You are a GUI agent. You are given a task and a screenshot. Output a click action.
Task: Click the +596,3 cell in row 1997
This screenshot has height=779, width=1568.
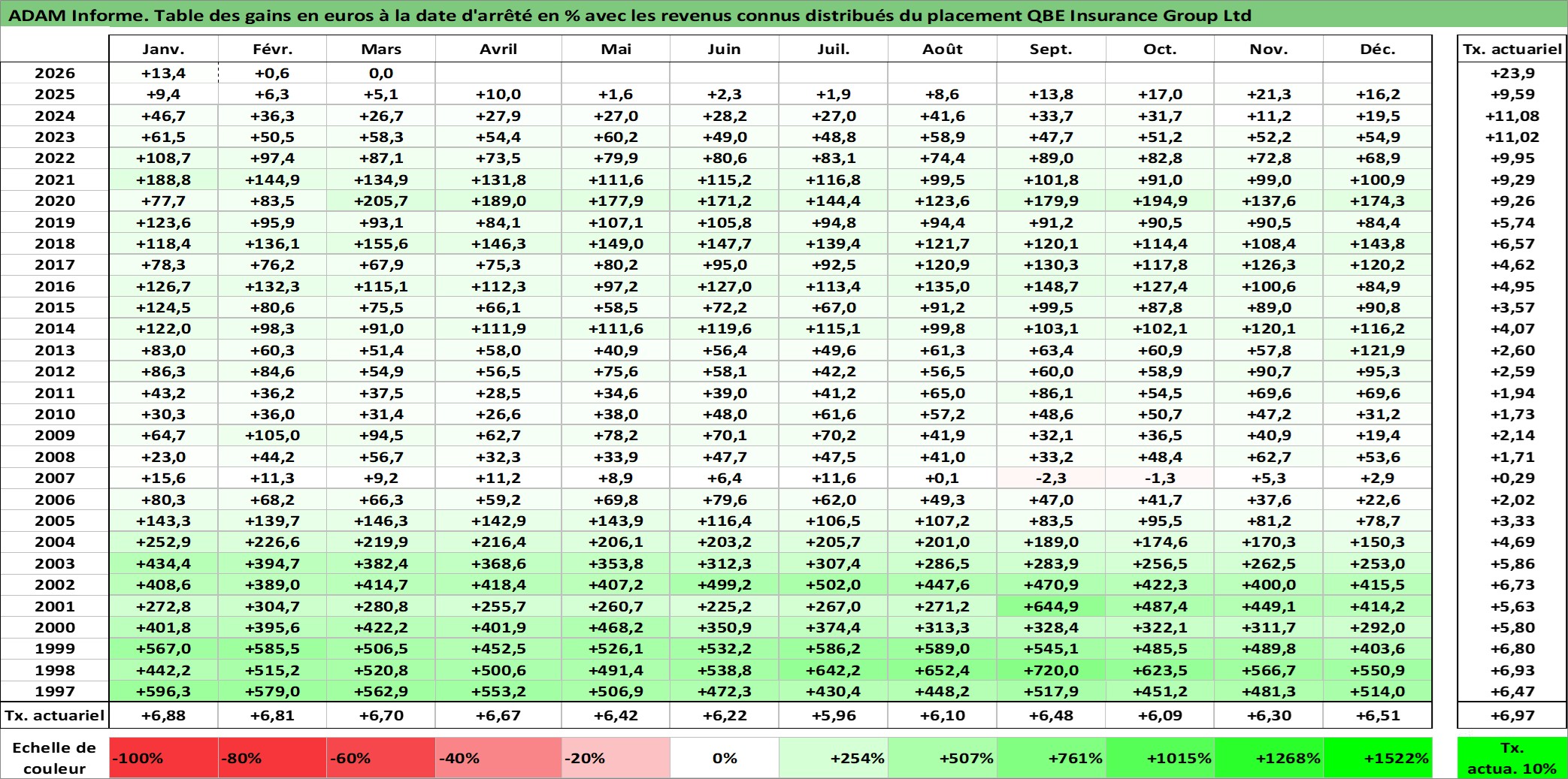pyautogui.click(x=163, y=691)
